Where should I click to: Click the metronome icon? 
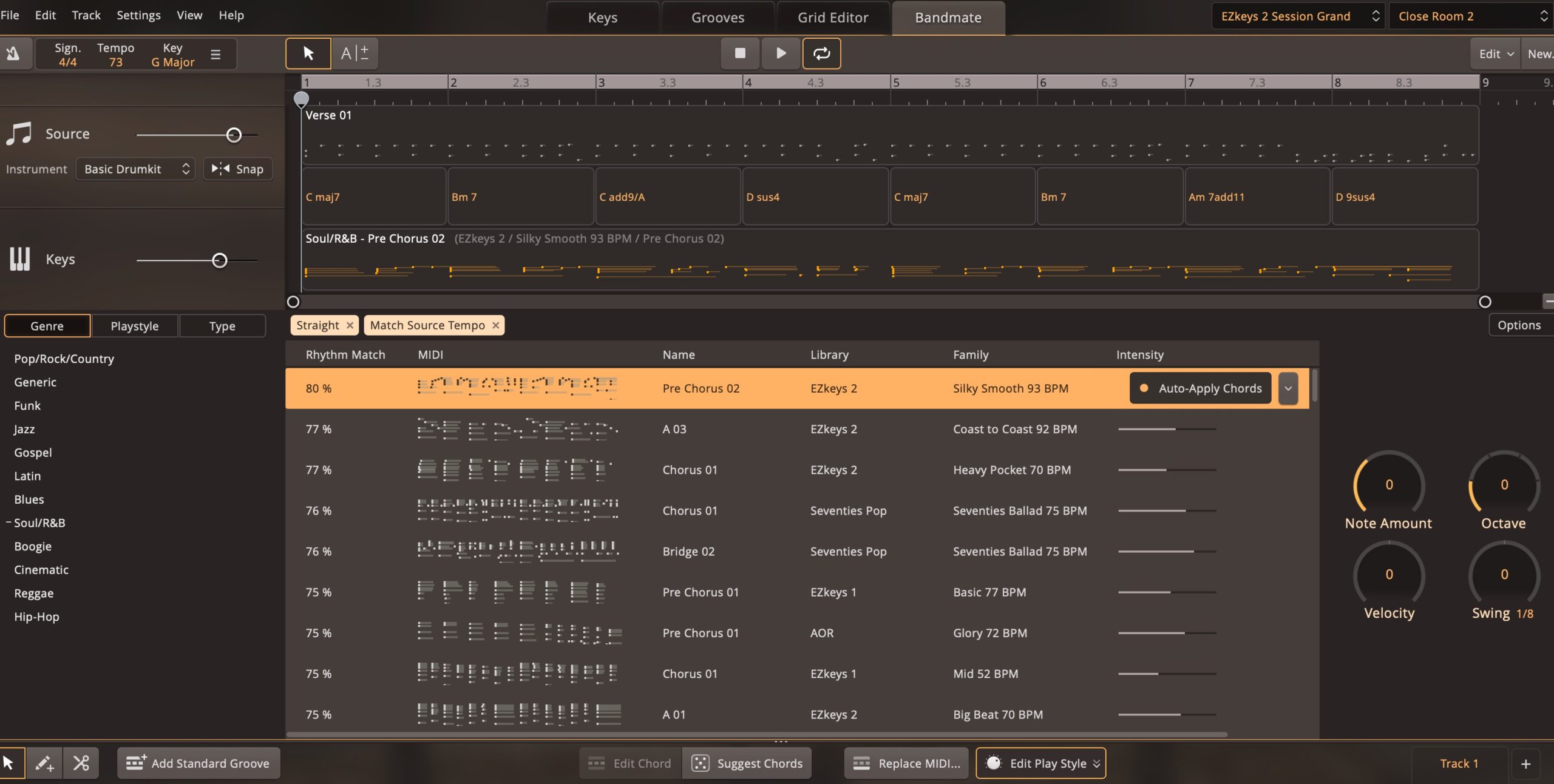click(13, 54)
